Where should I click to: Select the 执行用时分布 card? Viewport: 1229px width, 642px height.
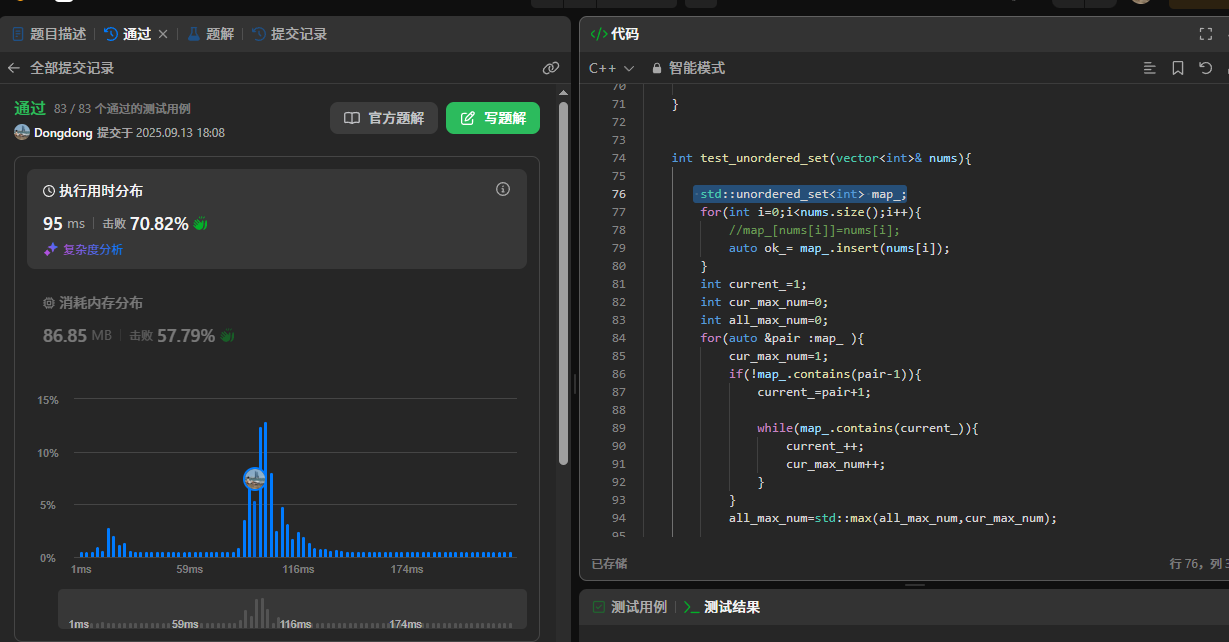[277, 219]
